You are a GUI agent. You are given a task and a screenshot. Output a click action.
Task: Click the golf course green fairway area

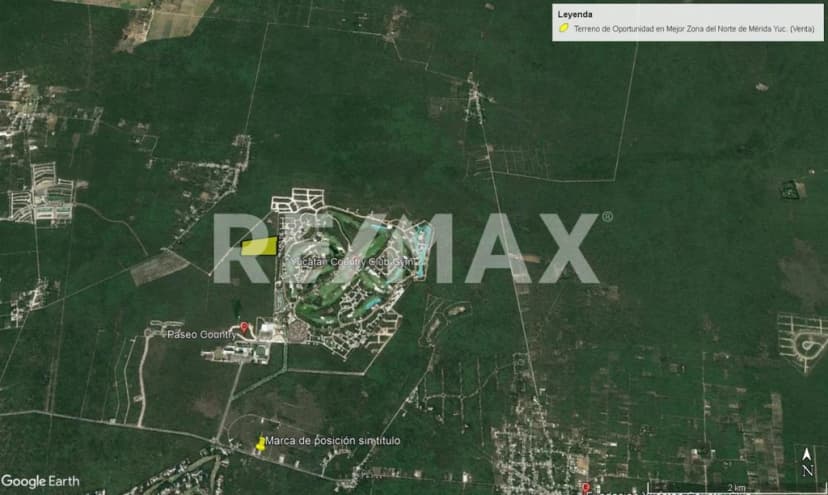pyautogui.click(x=345, y=290)
